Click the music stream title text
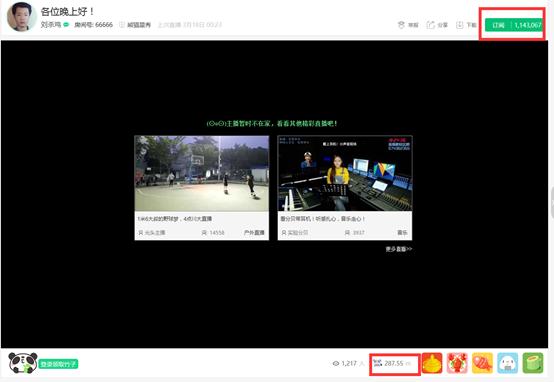This screenshot has width=554, height=382. point(323,219)
